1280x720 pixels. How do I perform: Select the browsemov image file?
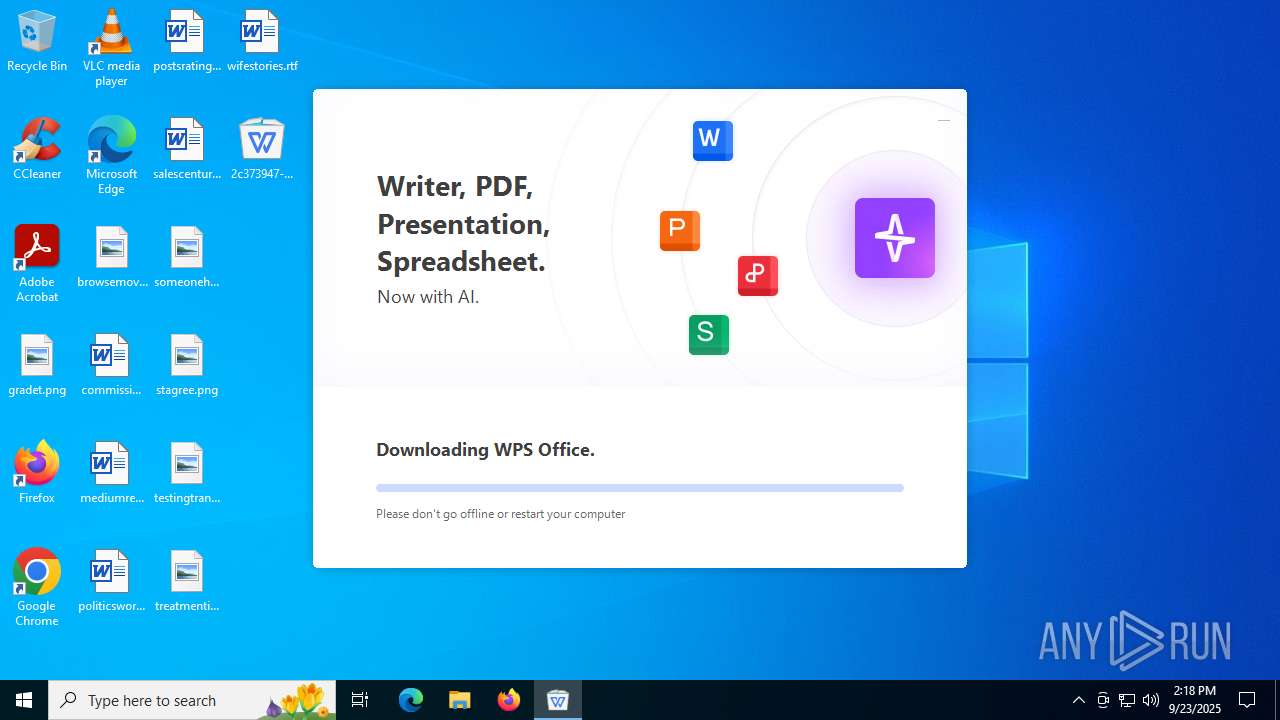coord(111,258)
